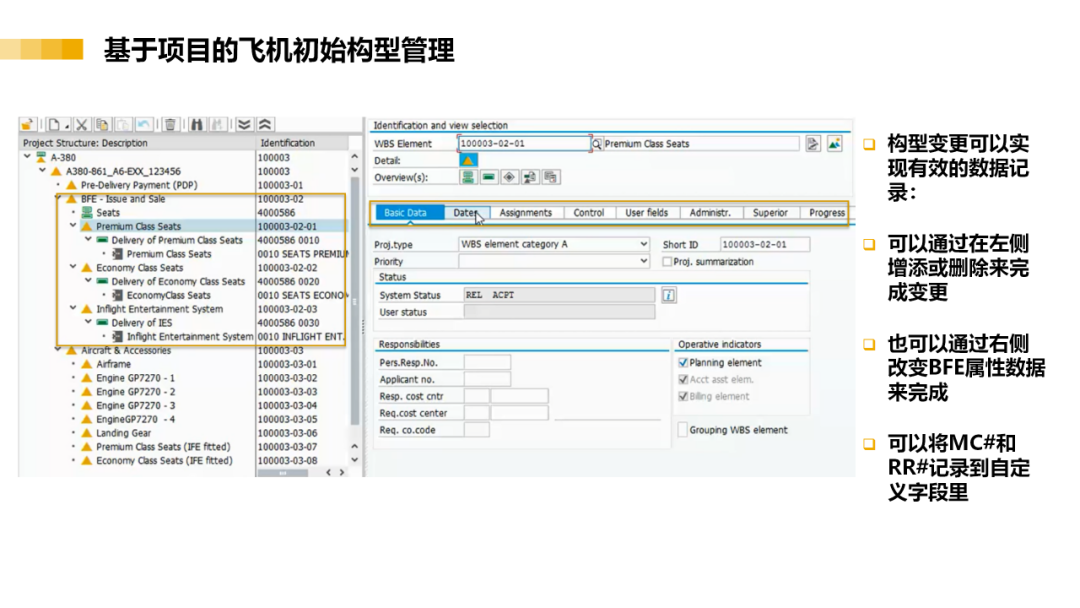Select Engine GP7270 - 2 in tree
This screenshot has height=608, width=1080.
[x=136, y=392]
